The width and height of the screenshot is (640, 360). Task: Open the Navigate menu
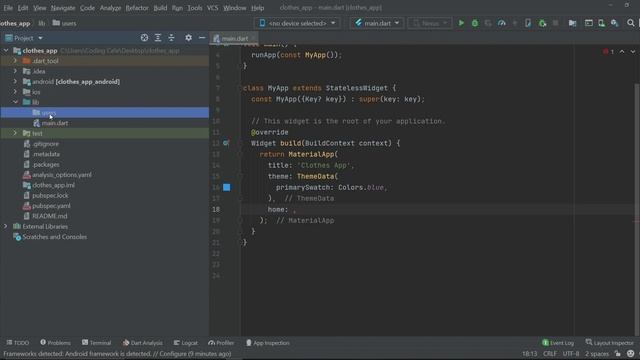(63, 8)
